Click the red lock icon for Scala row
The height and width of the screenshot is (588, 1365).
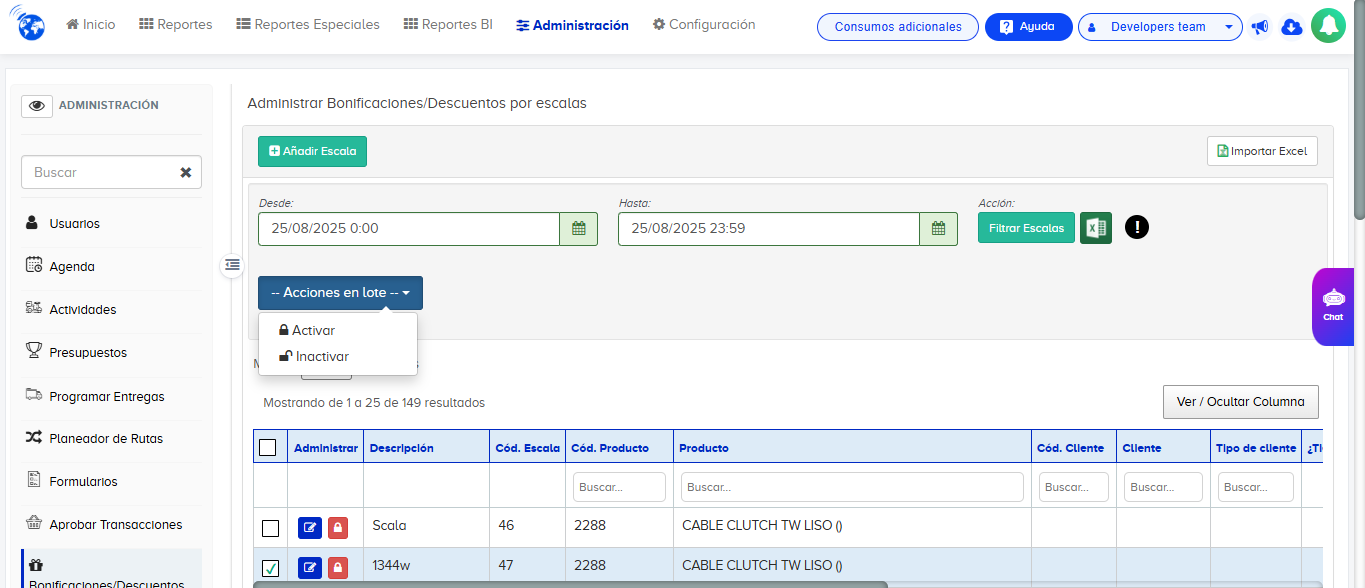[x=338, y=528]
